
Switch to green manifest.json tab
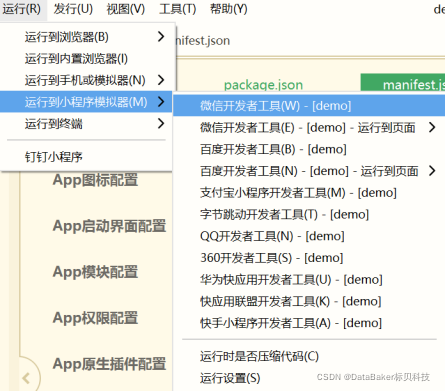tap(403, 83)
